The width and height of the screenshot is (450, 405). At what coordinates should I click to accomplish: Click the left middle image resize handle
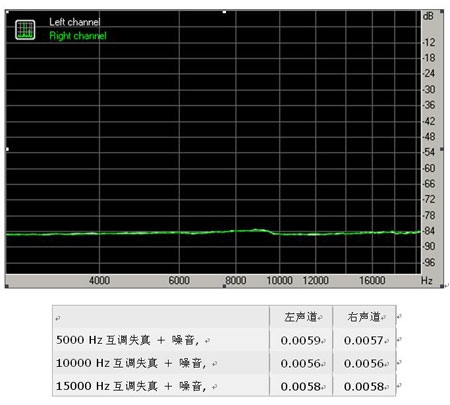coord(7,149)
